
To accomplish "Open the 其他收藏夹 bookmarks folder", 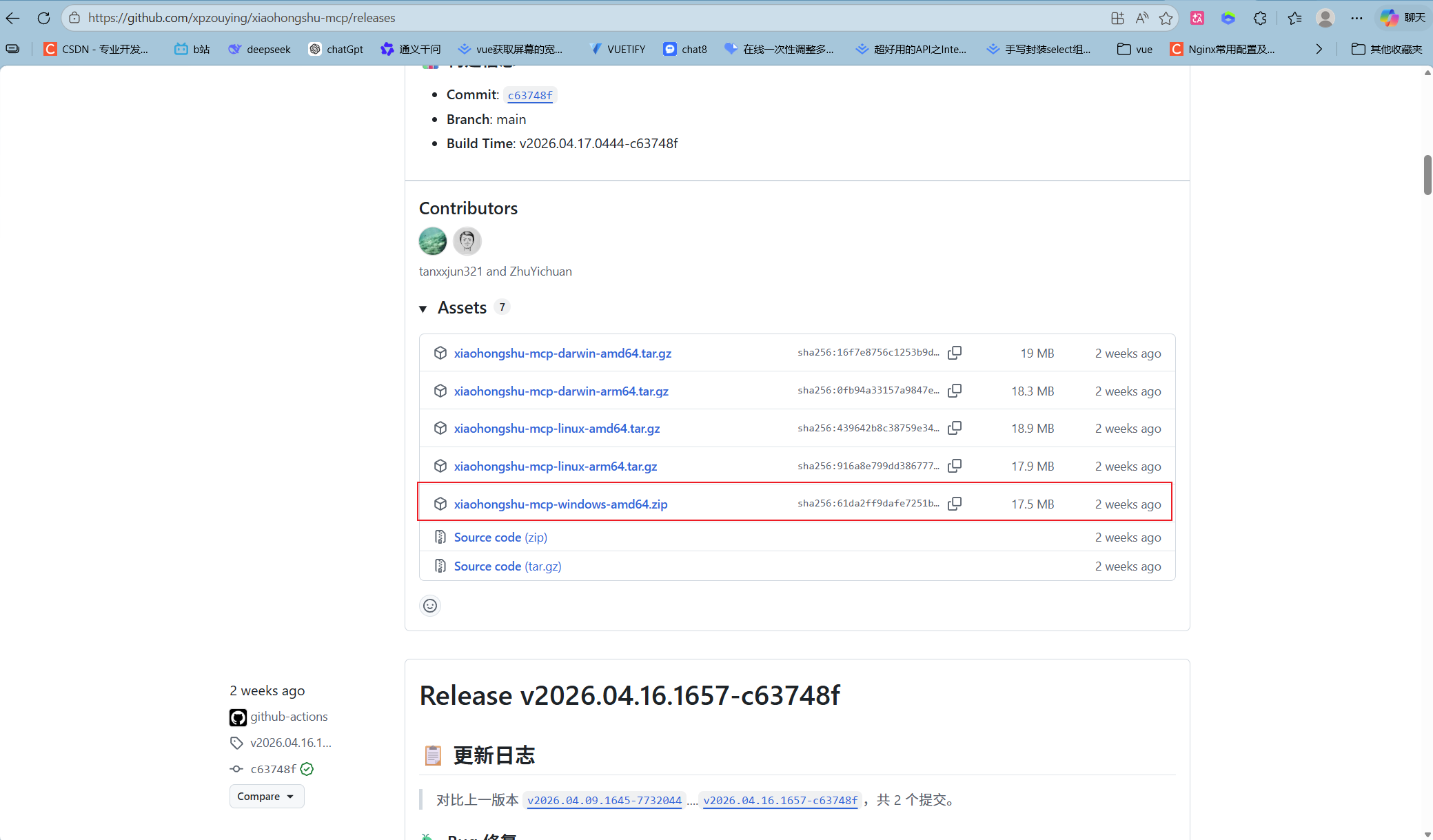I will pos(1388,49).
